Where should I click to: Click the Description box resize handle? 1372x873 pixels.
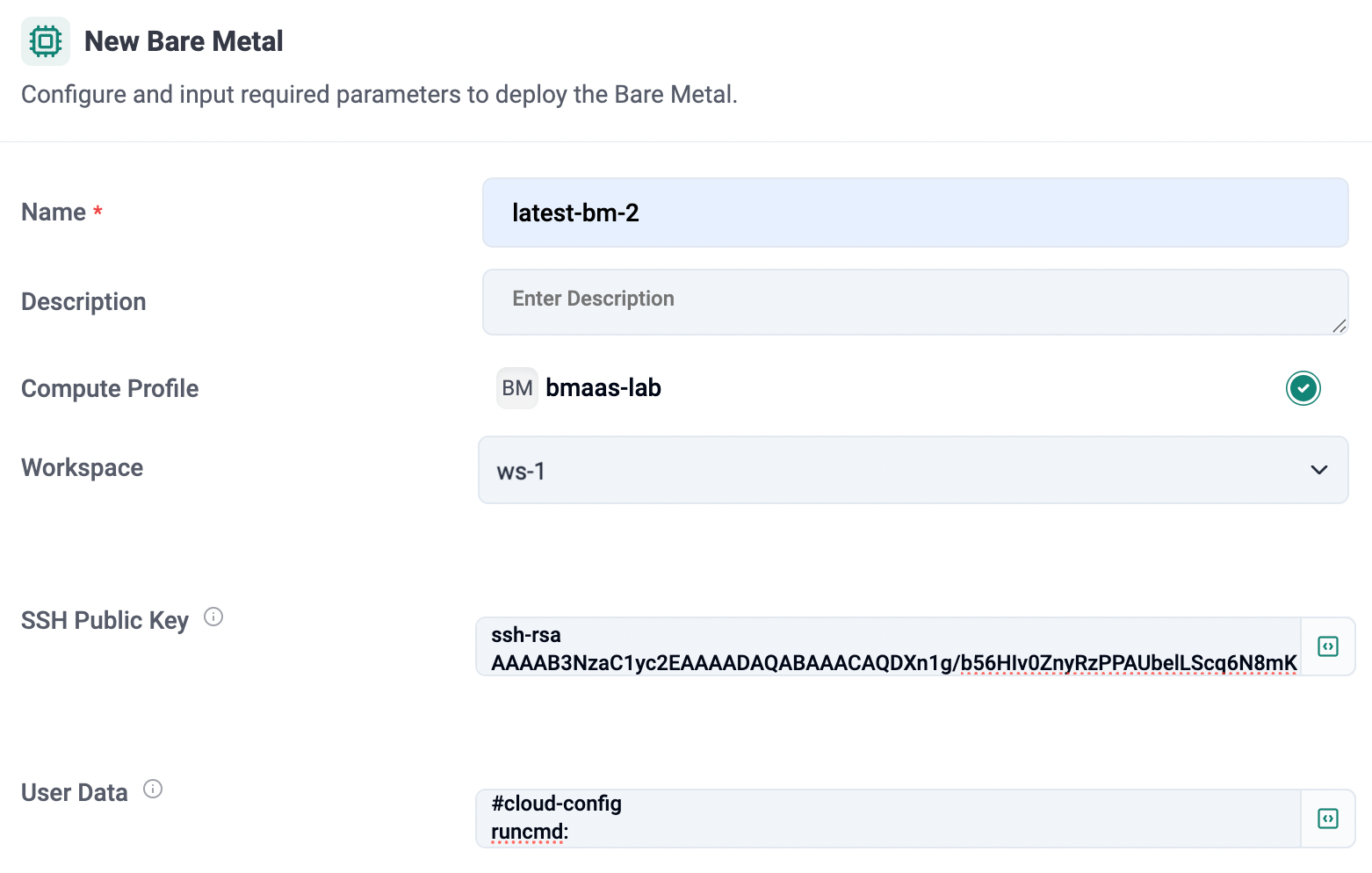click(1339, 326)
